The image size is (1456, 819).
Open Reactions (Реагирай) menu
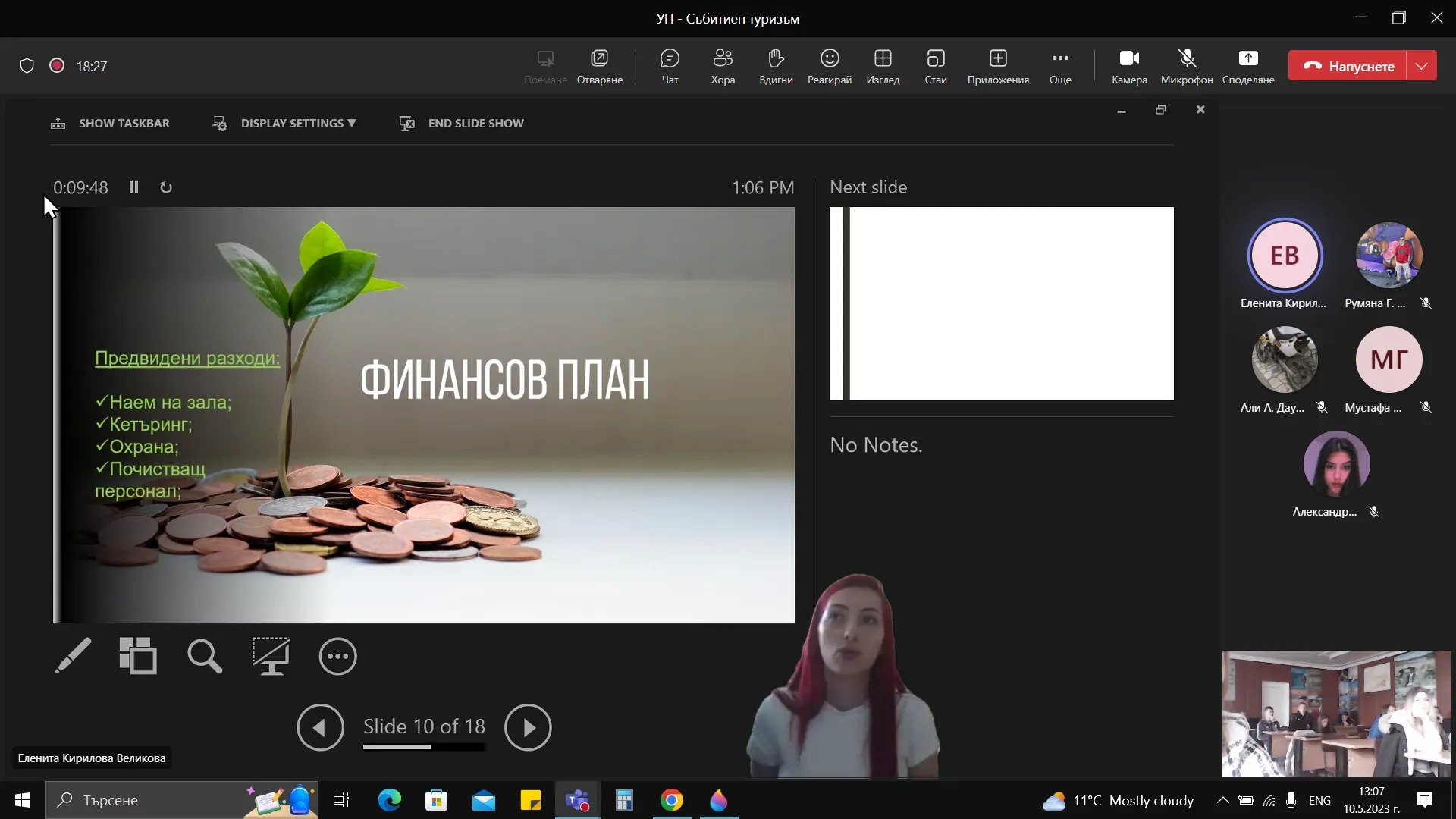pos(830,67)
